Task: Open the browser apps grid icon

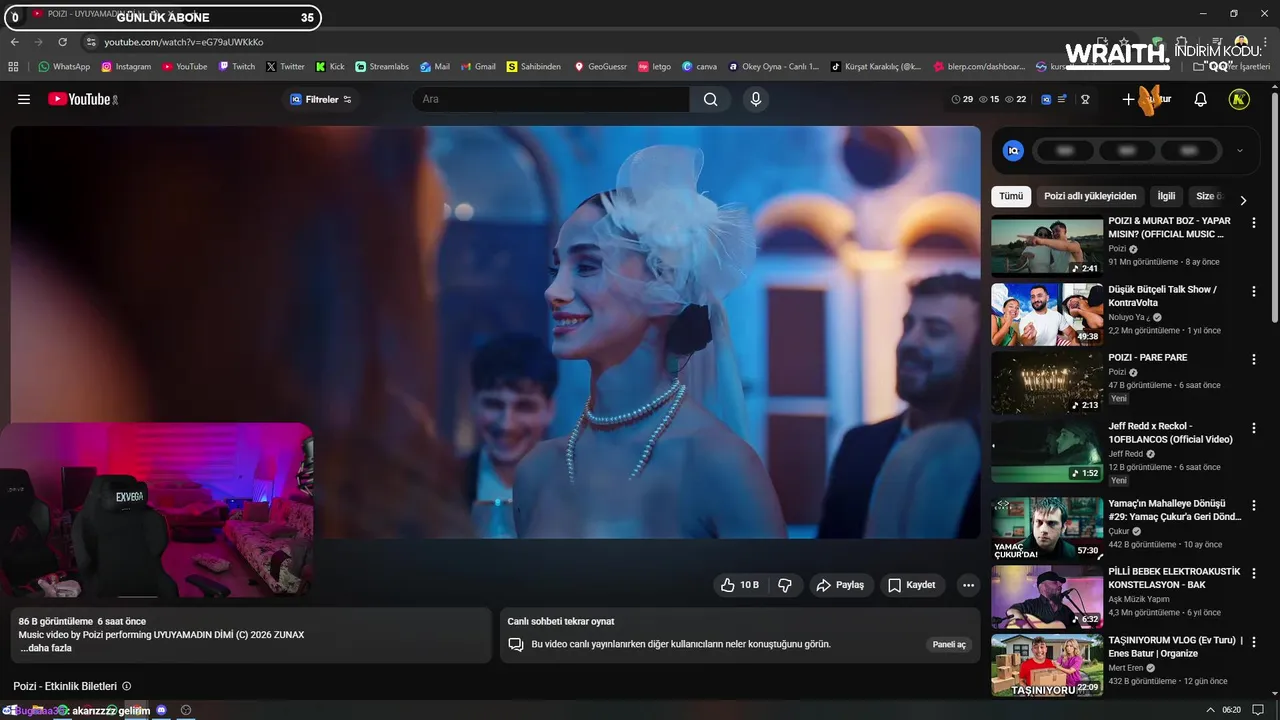Action: [x=13, y=67]
